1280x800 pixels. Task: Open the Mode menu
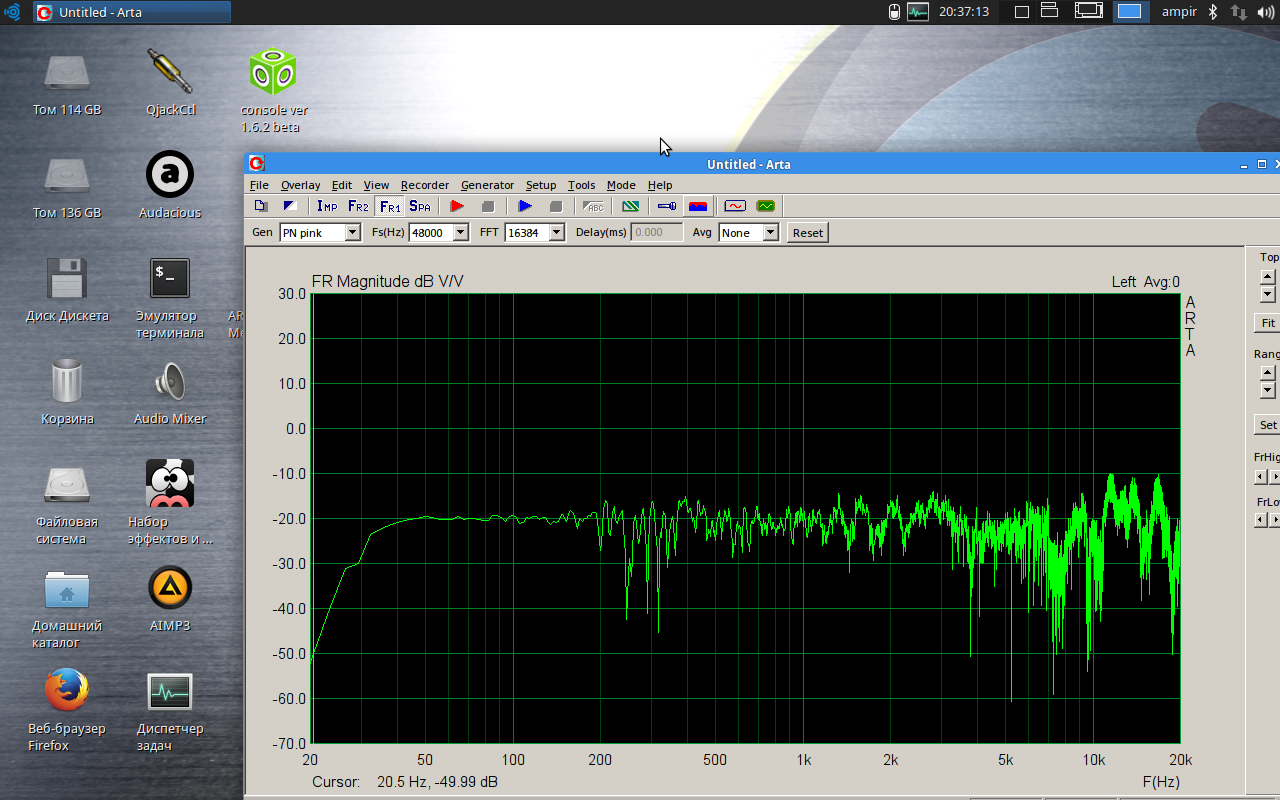point(621,185)
